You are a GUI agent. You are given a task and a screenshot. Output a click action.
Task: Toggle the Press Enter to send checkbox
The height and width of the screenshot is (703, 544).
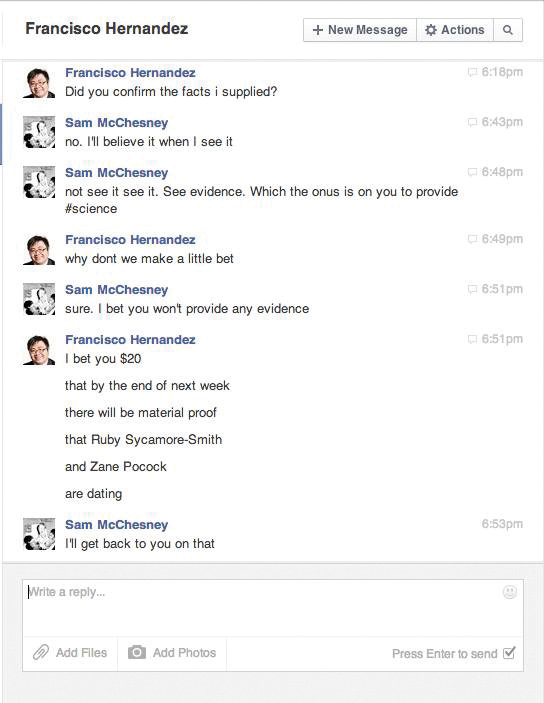click(x=509, y=653)
